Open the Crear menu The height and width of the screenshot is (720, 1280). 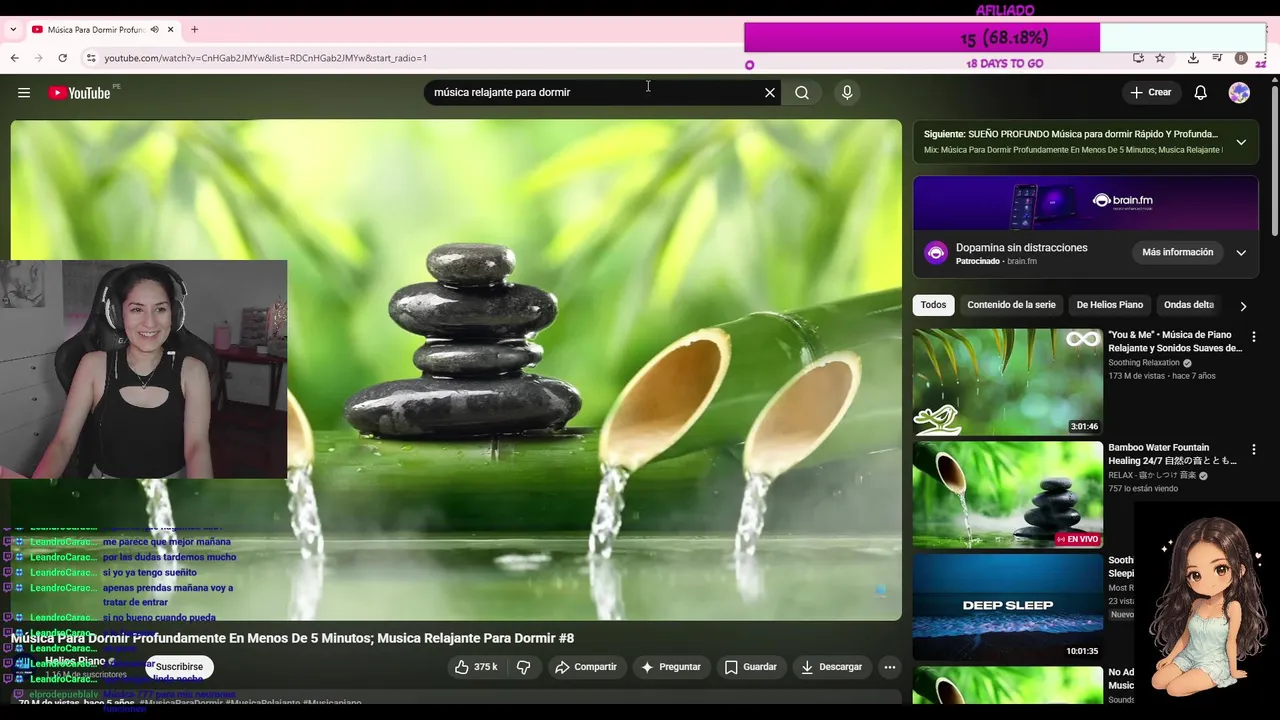(1151, 93)
